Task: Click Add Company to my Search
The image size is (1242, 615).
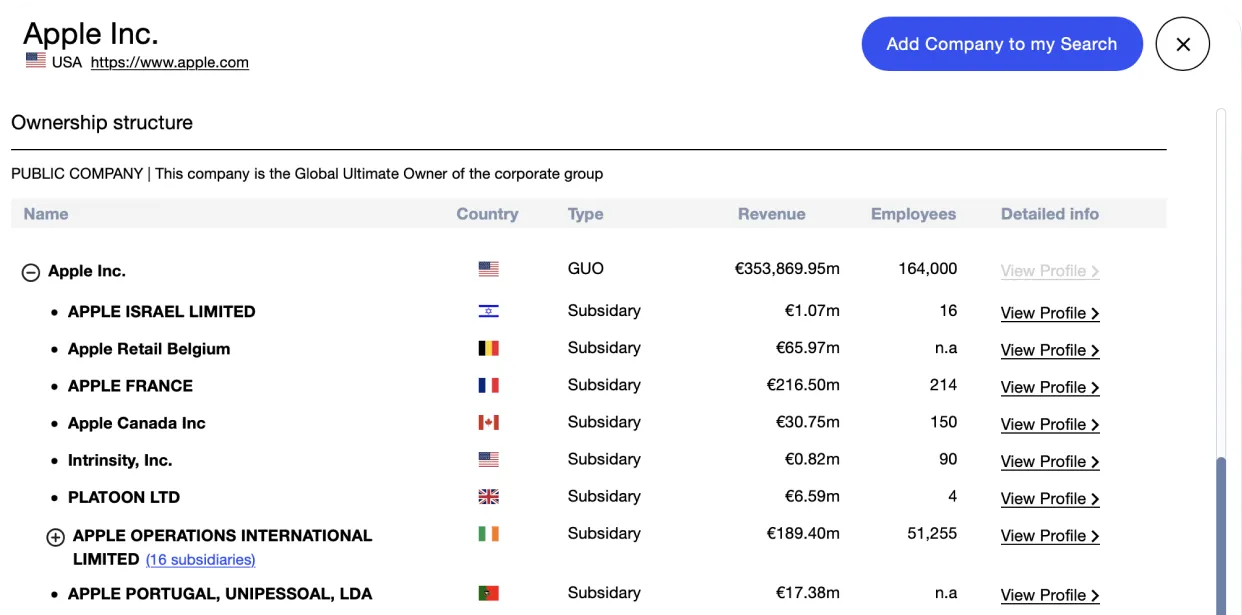Action: [x=1001, y=44]
